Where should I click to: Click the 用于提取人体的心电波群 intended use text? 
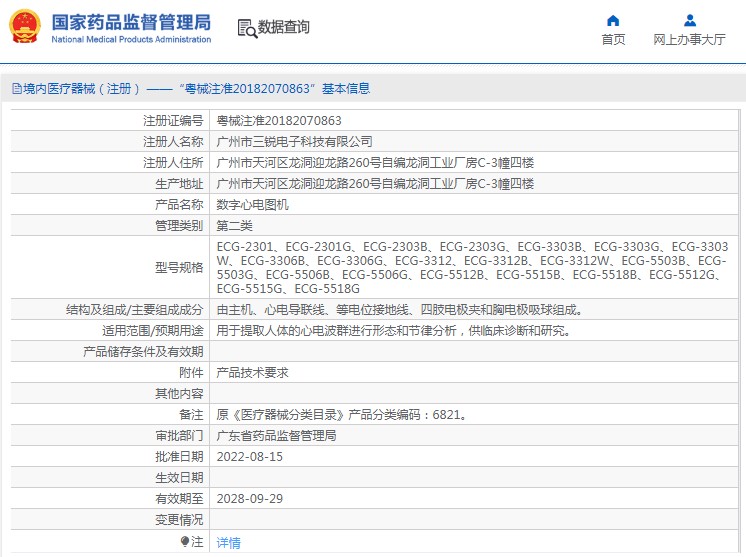393,331
